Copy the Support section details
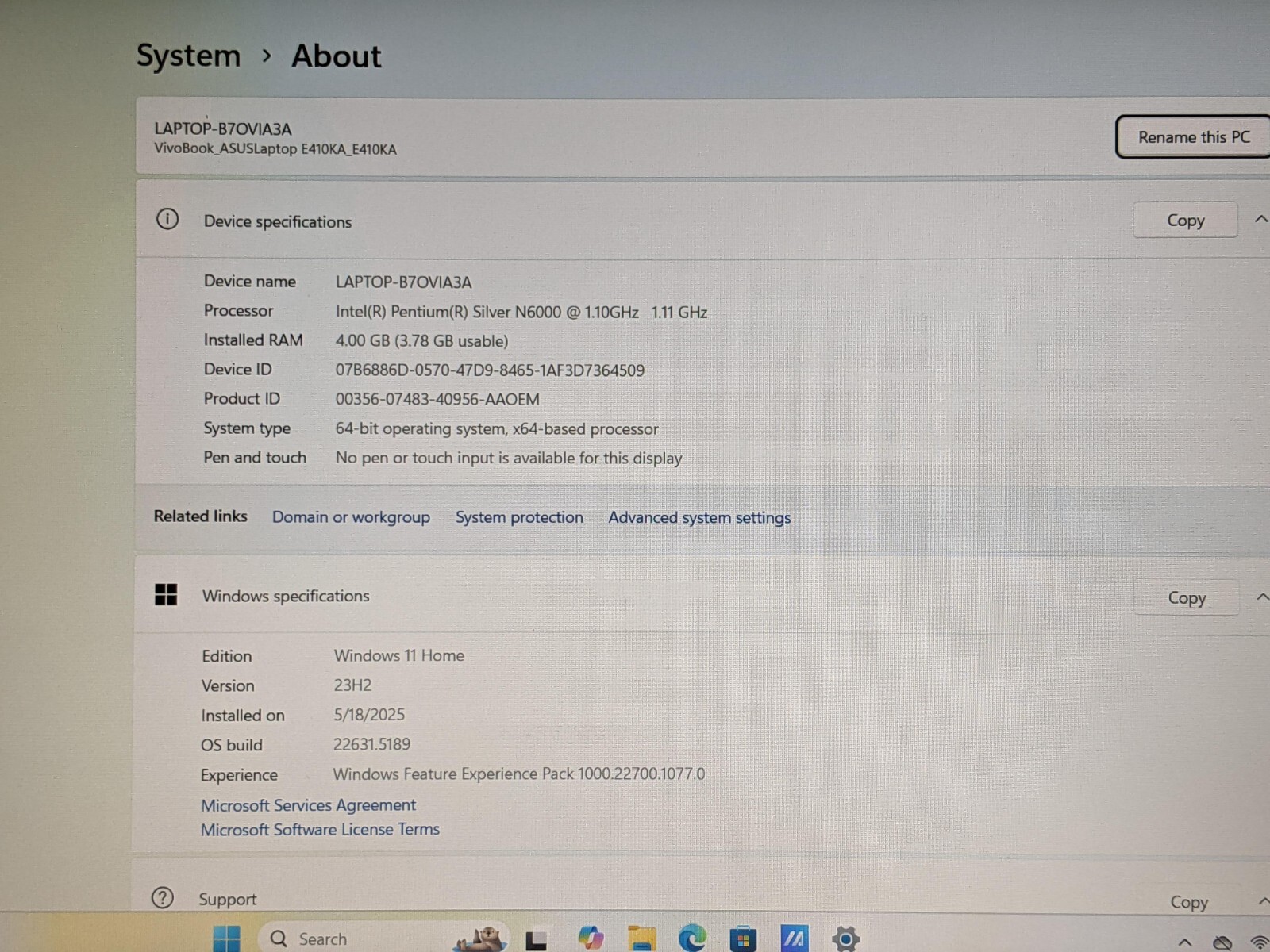 click(1188, 902)
